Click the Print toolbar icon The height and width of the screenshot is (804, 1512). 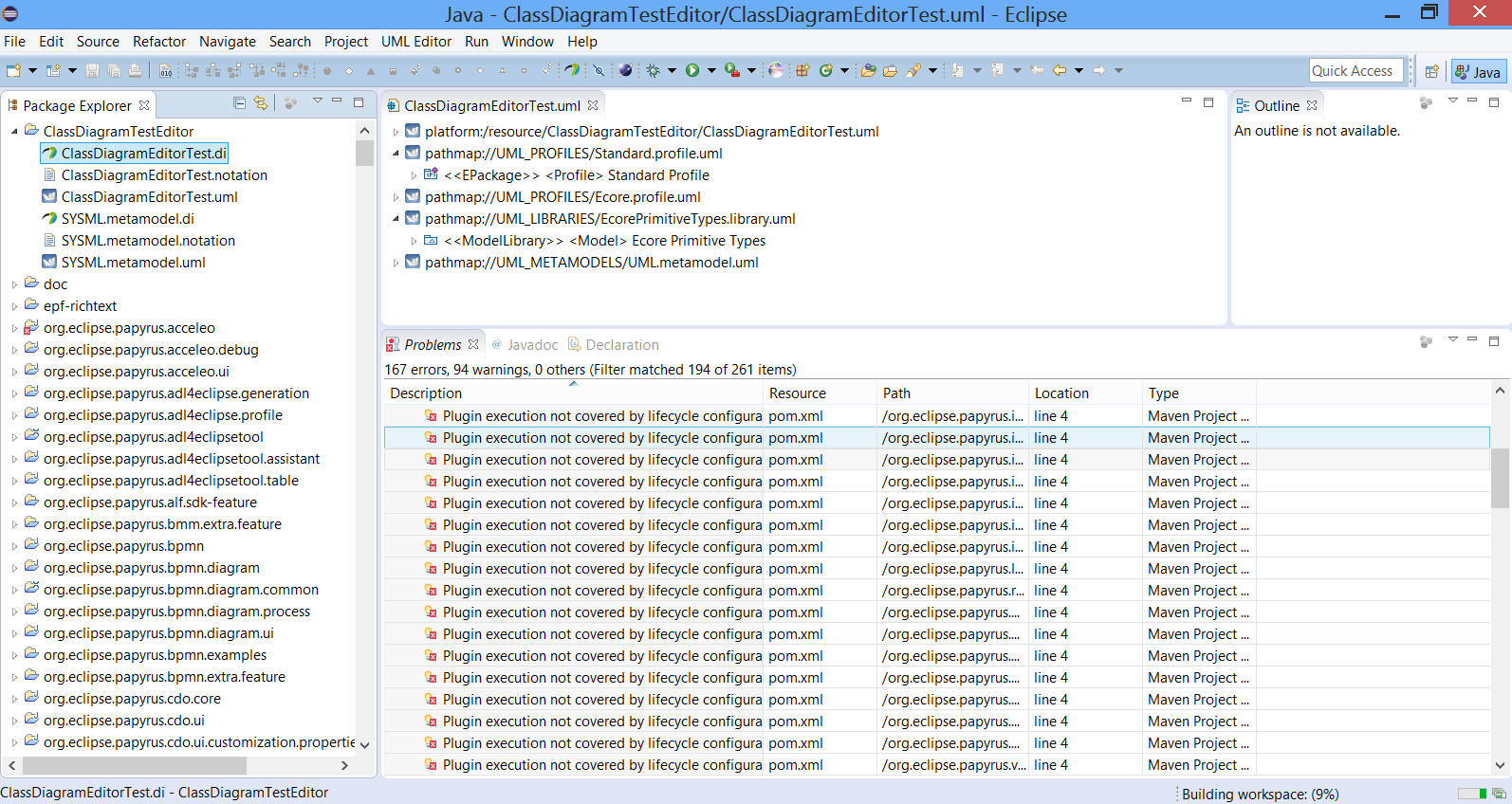pos(135,70)
